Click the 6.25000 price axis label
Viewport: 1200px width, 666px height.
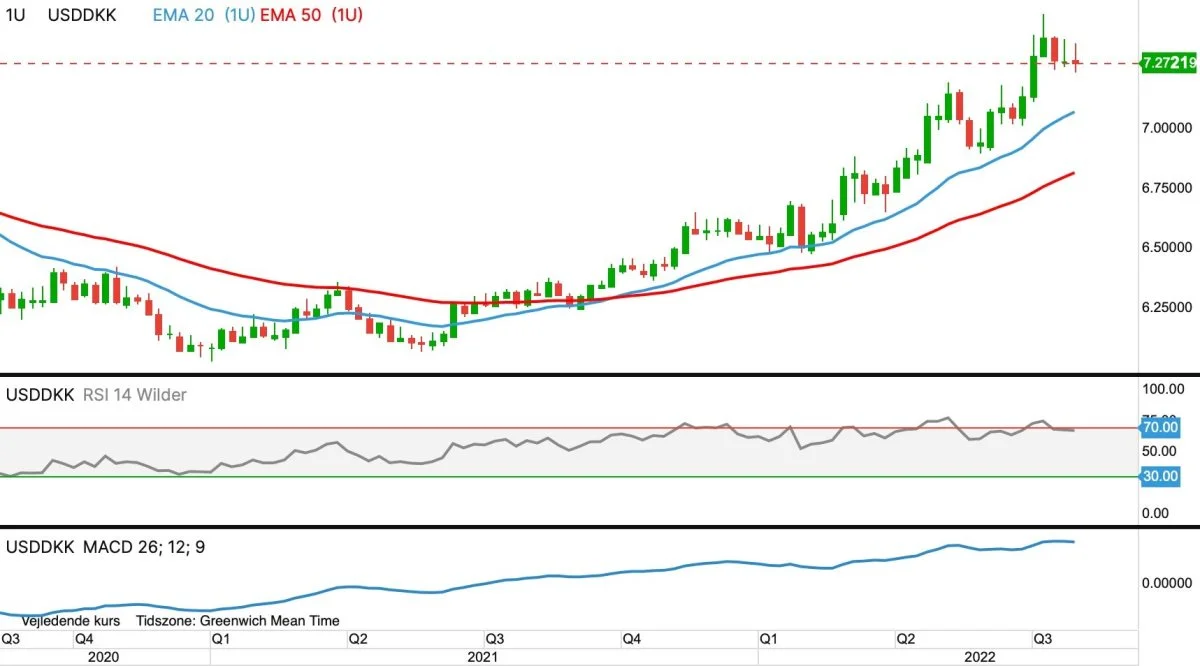pyautogui.click(x=1168, y=306)
